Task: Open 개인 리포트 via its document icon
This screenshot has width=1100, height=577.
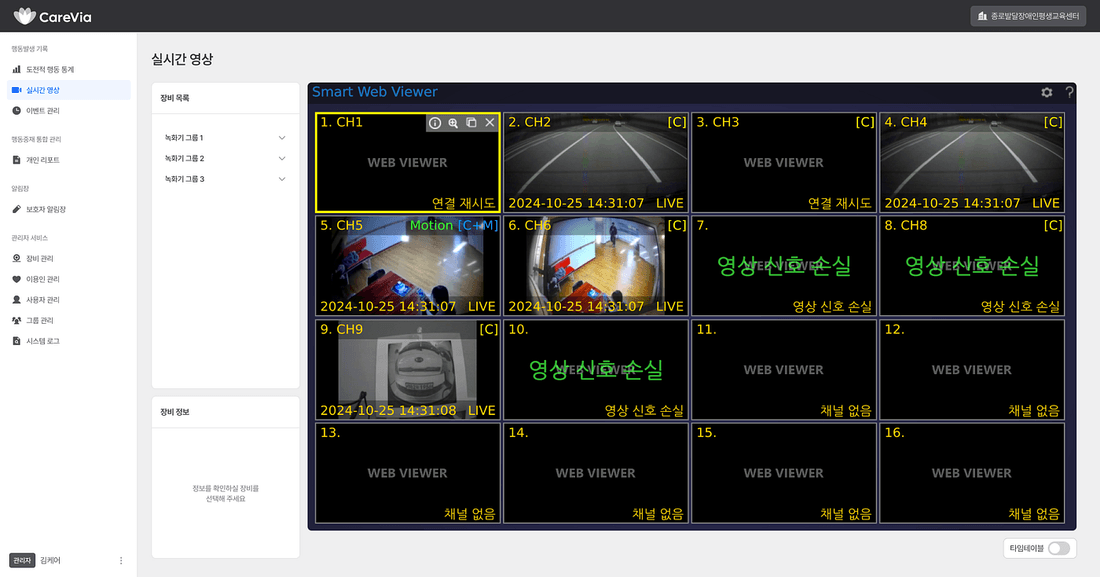Action: click(x=17, y=160)
